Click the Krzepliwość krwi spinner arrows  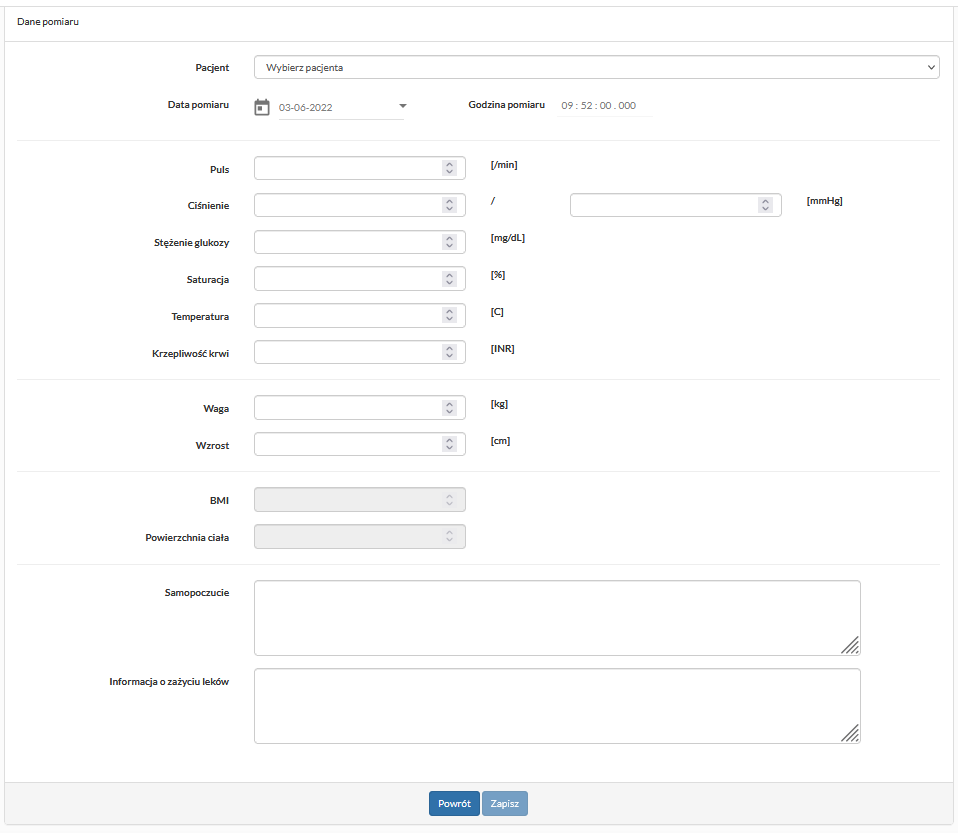(450, 353)
